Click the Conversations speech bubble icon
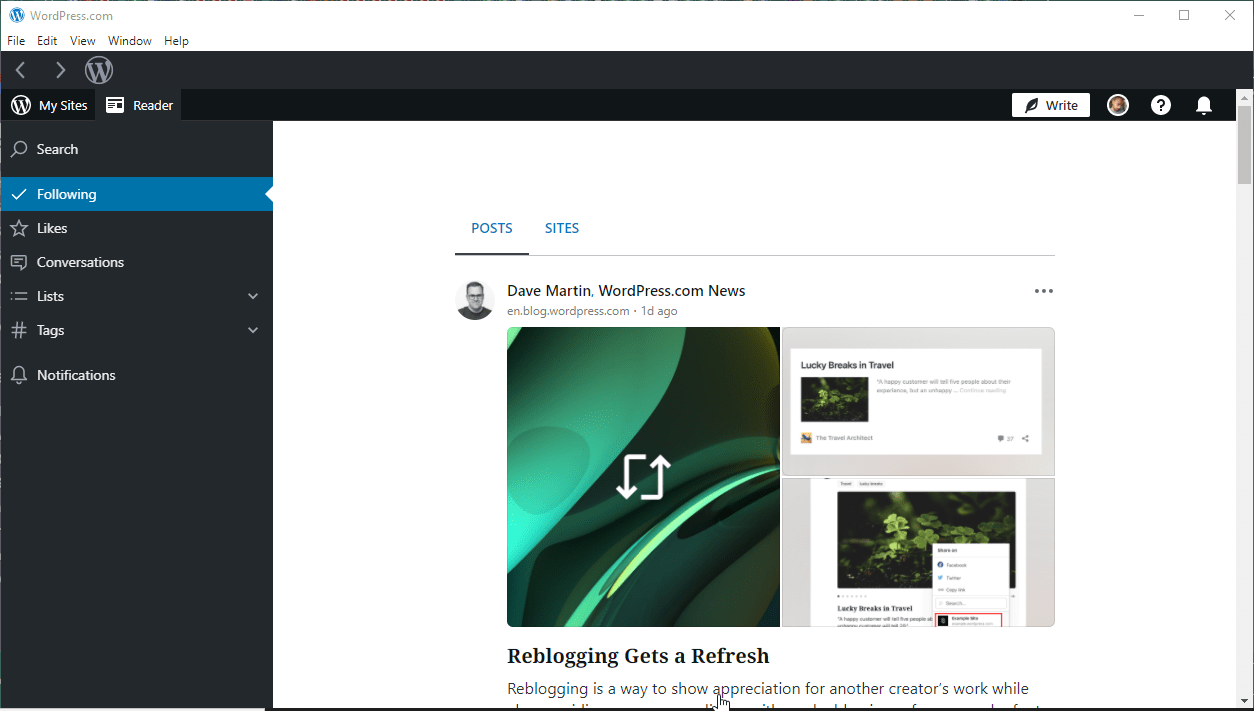1254x711 pixels. (x=18, y=262)
